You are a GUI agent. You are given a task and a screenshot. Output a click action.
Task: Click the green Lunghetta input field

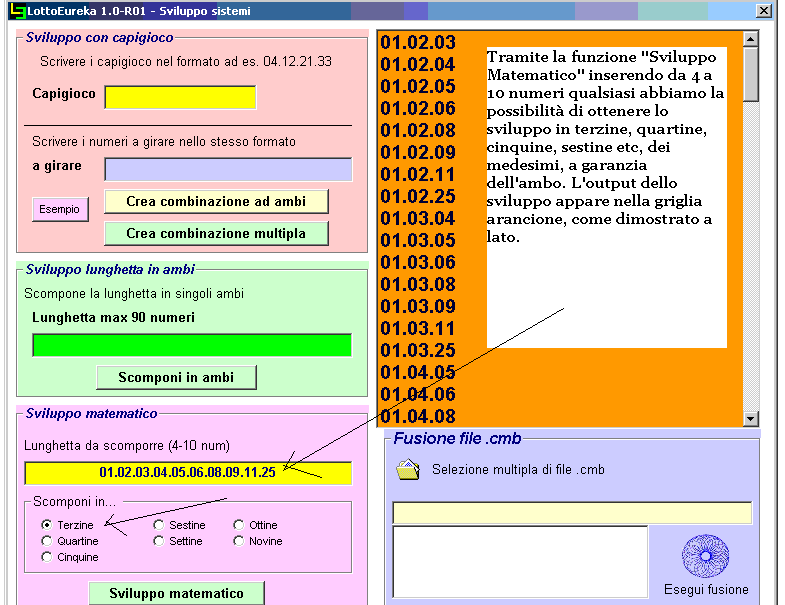192,346
